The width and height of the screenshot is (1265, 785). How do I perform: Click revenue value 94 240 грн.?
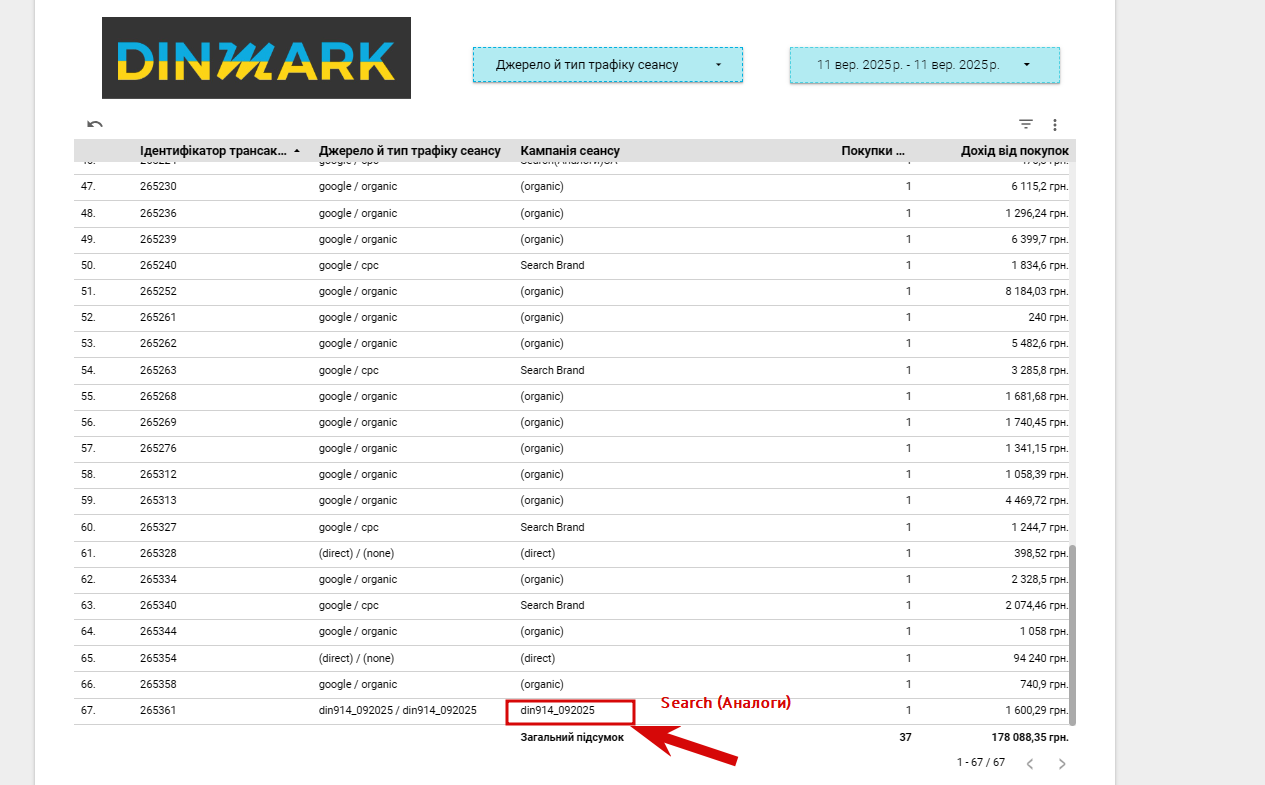pos(1041,658)
